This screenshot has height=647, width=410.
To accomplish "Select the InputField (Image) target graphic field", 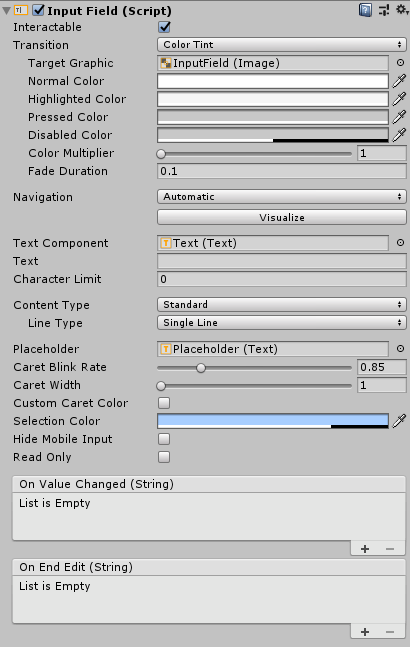I will [273, 63].
